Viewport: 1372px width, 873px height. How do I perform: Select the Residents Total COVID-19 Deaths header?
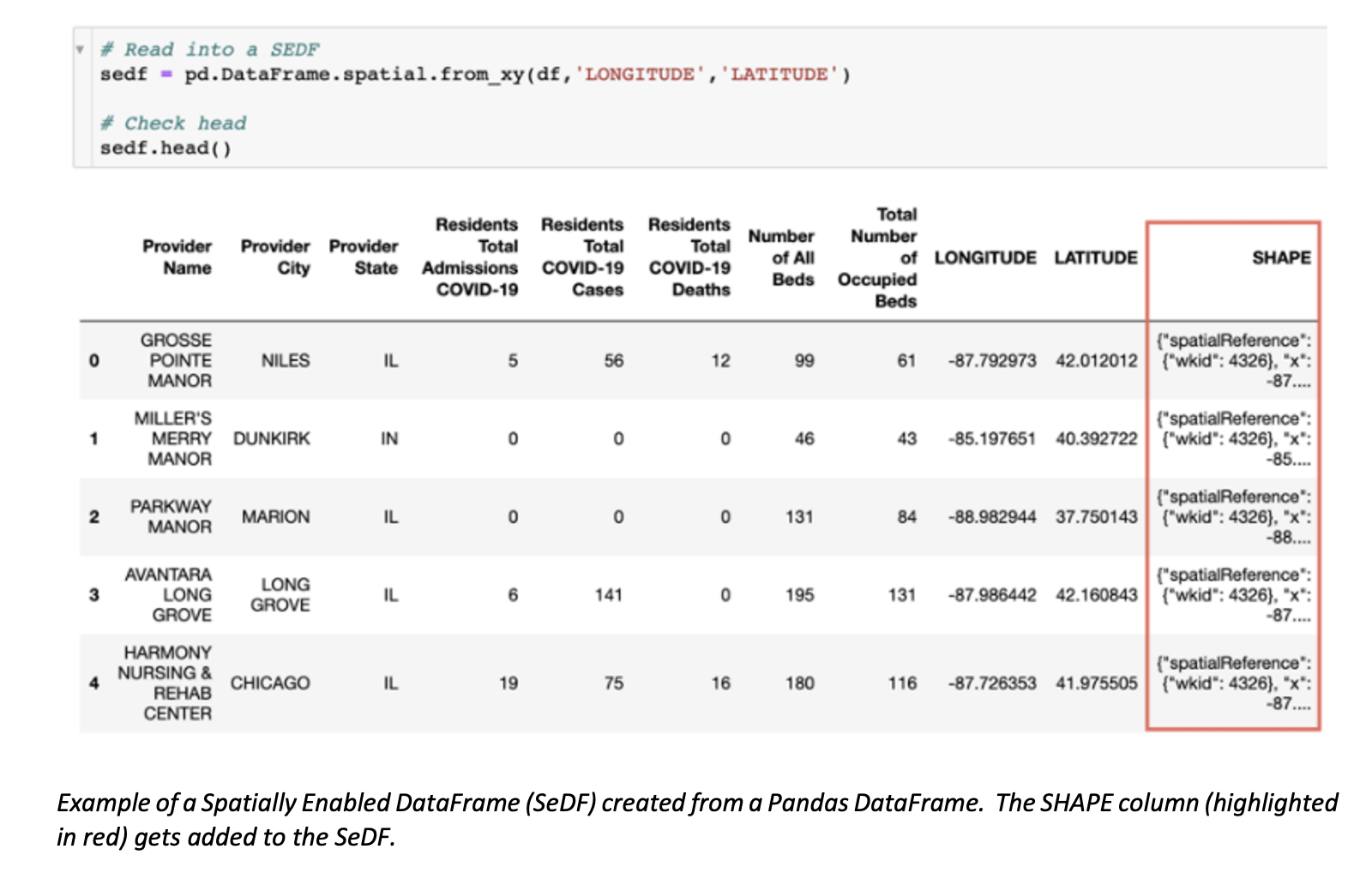689,257
